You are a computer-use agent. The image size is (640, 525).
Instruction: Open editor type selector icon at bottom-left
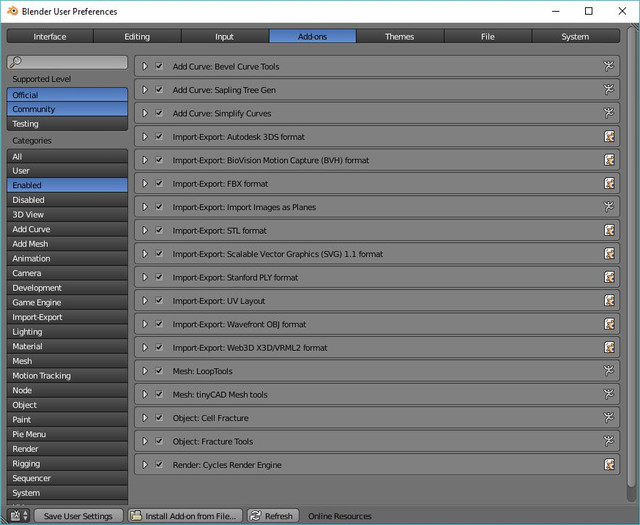(19, 516)
